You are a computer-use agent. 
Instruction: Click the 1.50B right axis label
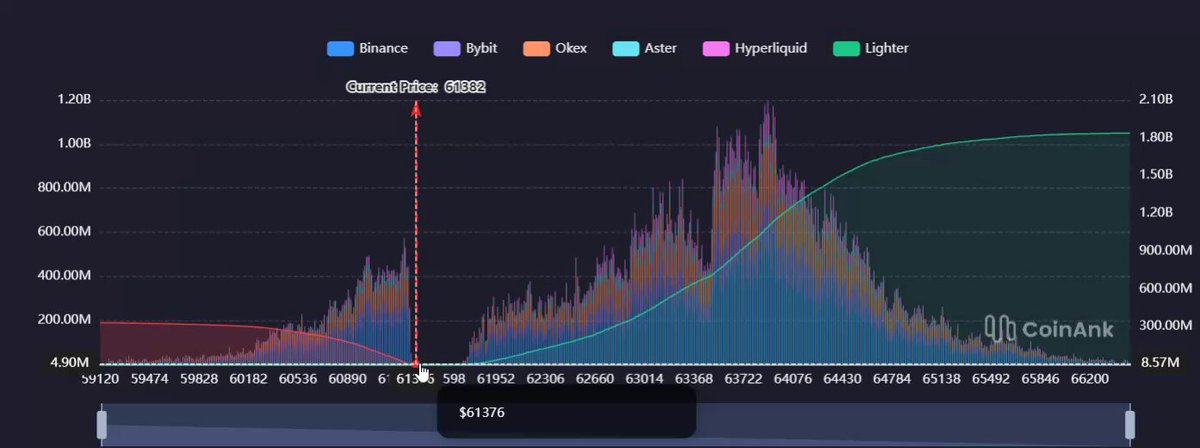click(x=1155, y=175)
